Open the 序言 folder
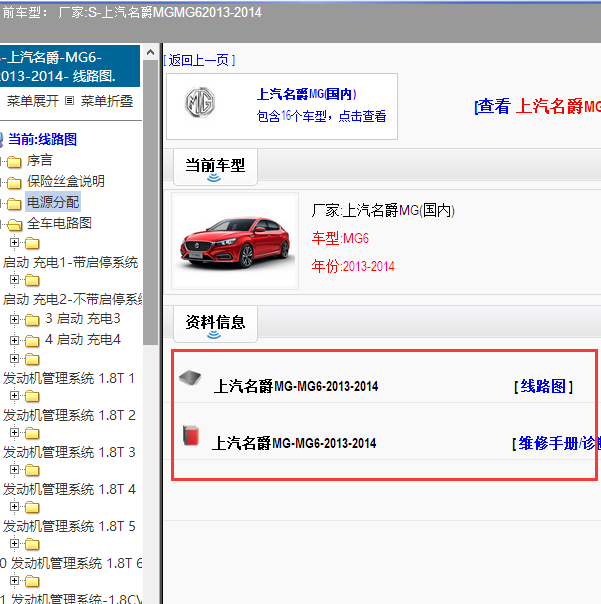Viewport: 601px width, 604px height. pyautogui.click(x=39, y=160)
